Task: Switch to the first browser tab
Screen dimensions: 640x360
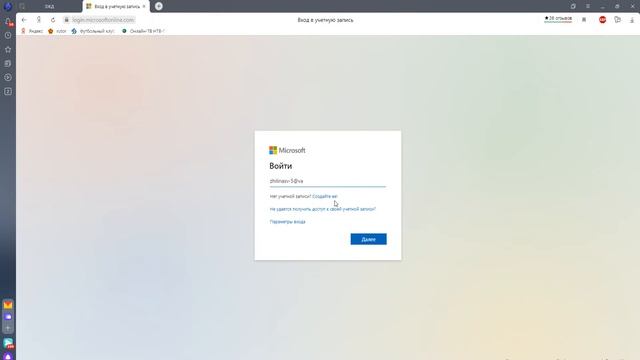Action: coord(49,6)
